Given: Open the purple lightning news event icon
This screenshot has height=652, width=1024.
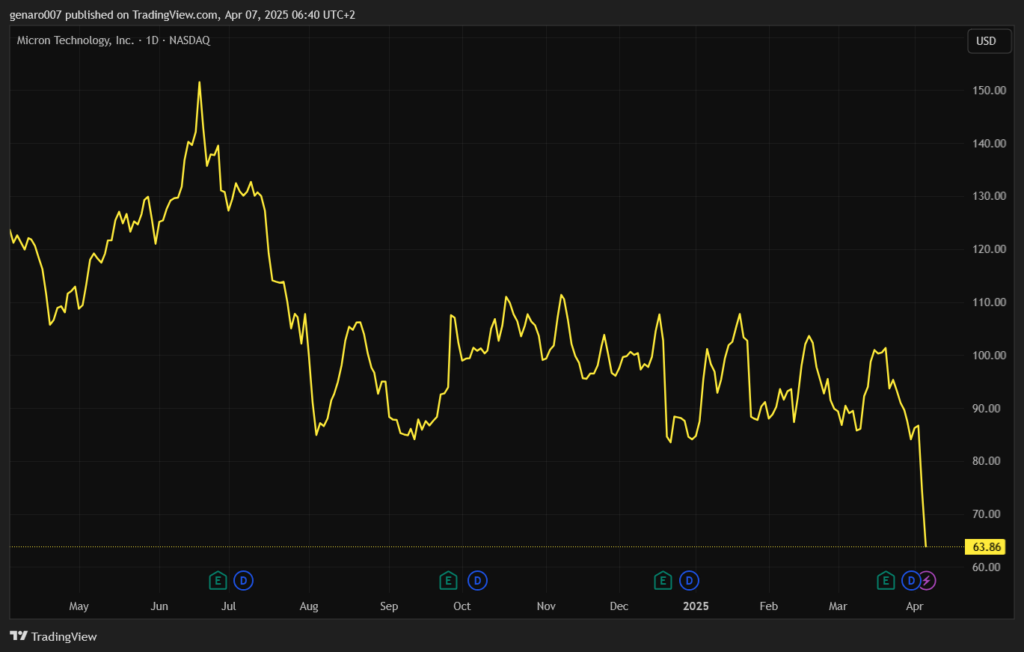Looking at the screenshot, I should coord(927,580).
